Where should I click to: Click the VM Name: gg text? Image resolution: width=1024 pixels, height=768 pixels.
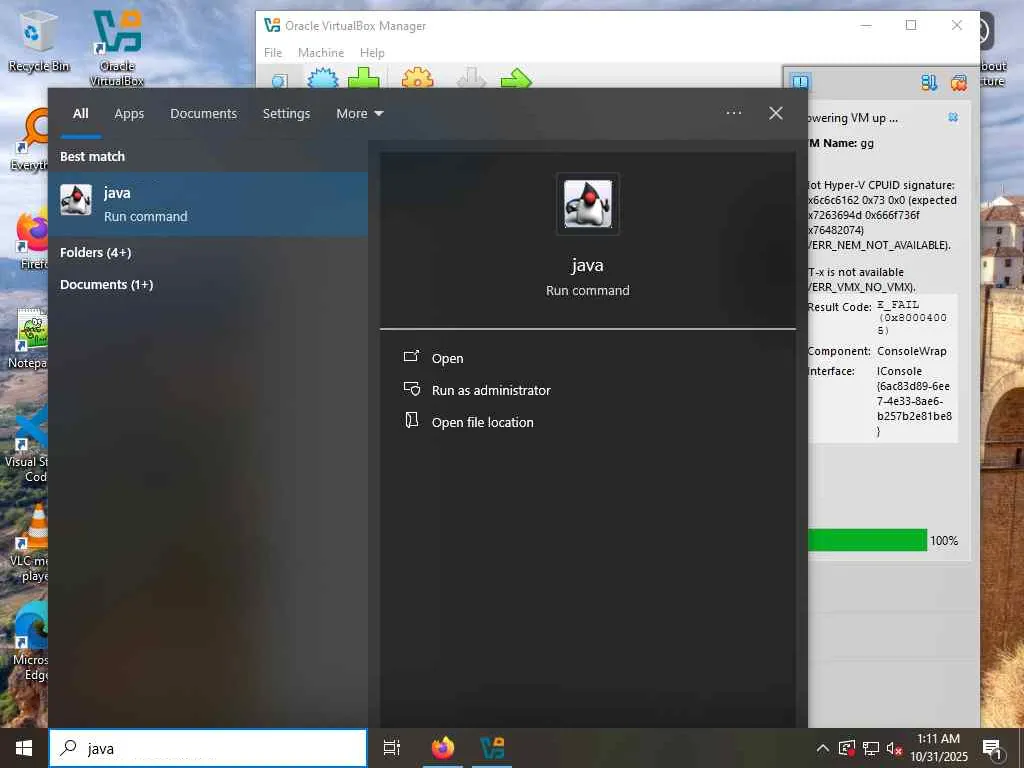click(841, 143)
